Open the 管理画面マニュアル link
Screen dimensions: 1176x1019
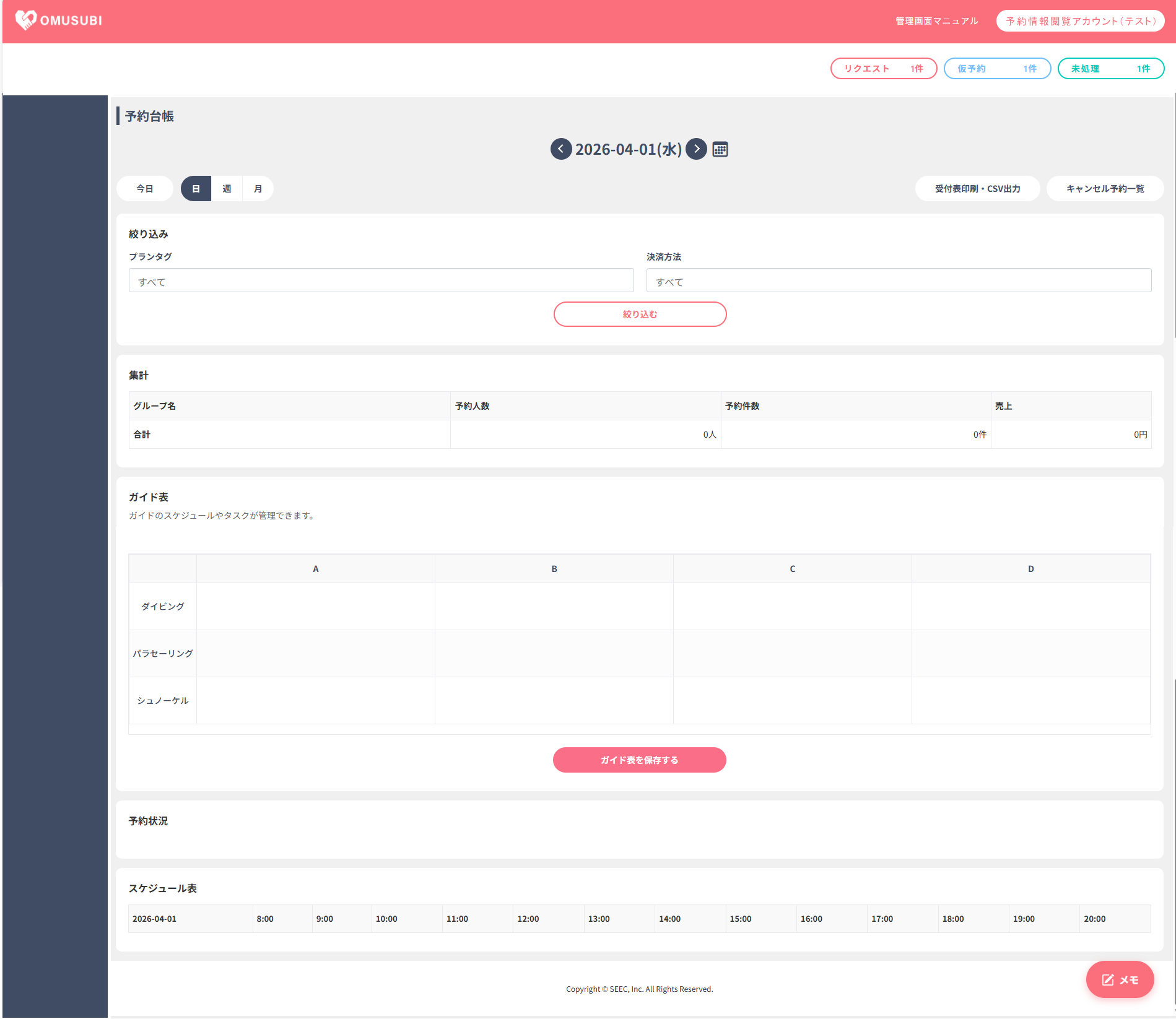click(936, 21)
